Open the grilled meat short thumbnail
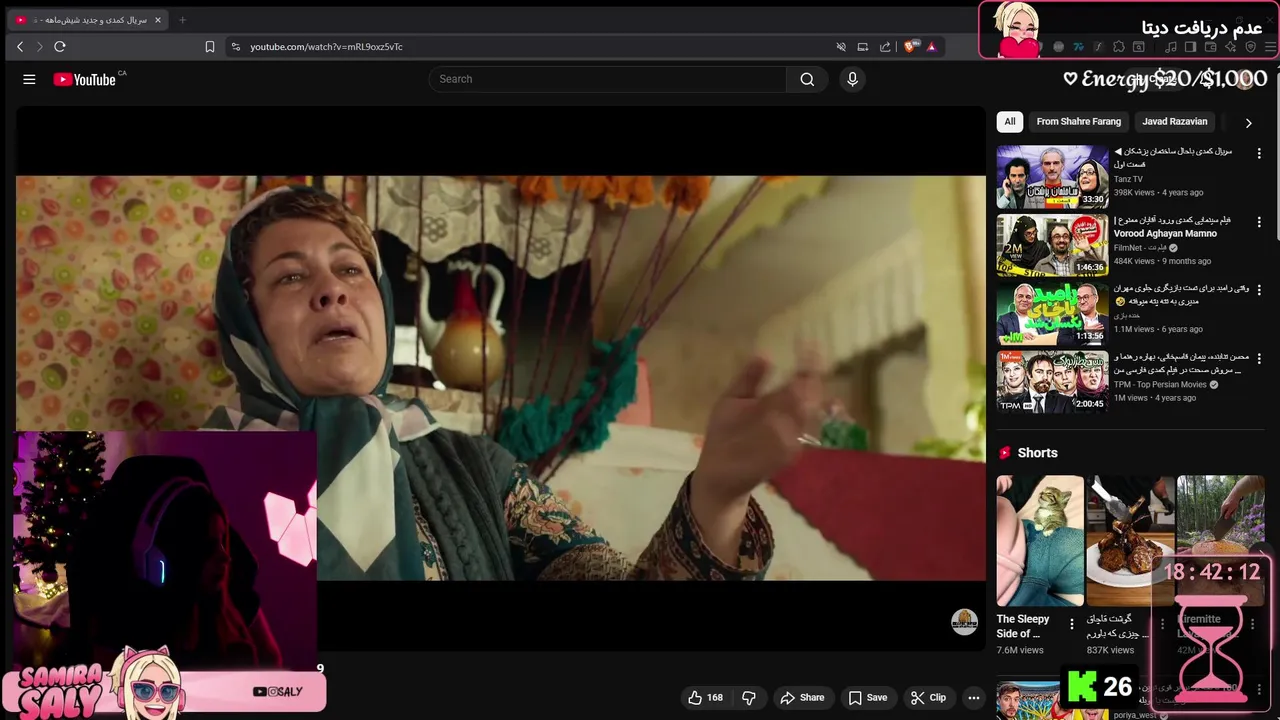 (1130, 540)
